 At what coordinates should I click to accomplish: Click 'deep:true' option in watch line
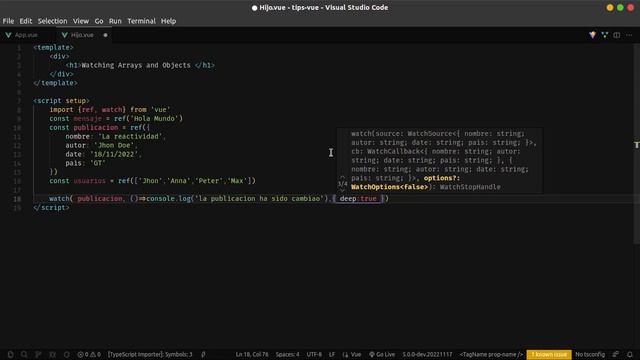click(358, 198)
